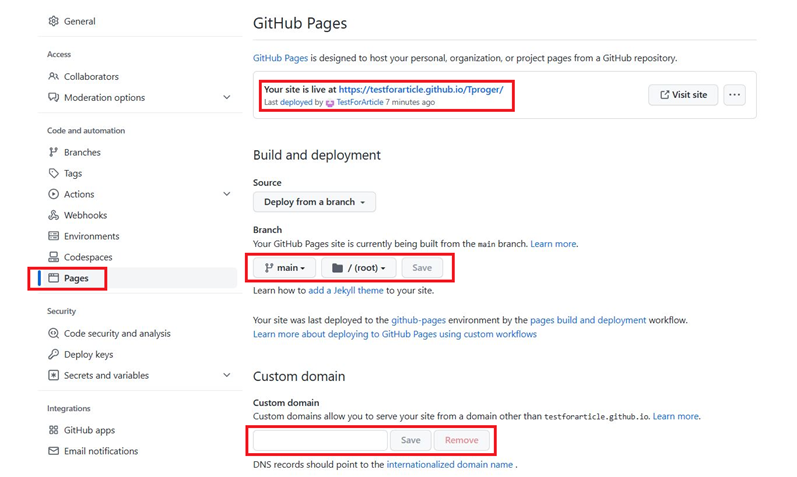Click the Secrets and variables asterisk icon
The image size is (797, 477).
tap(53, 375)
